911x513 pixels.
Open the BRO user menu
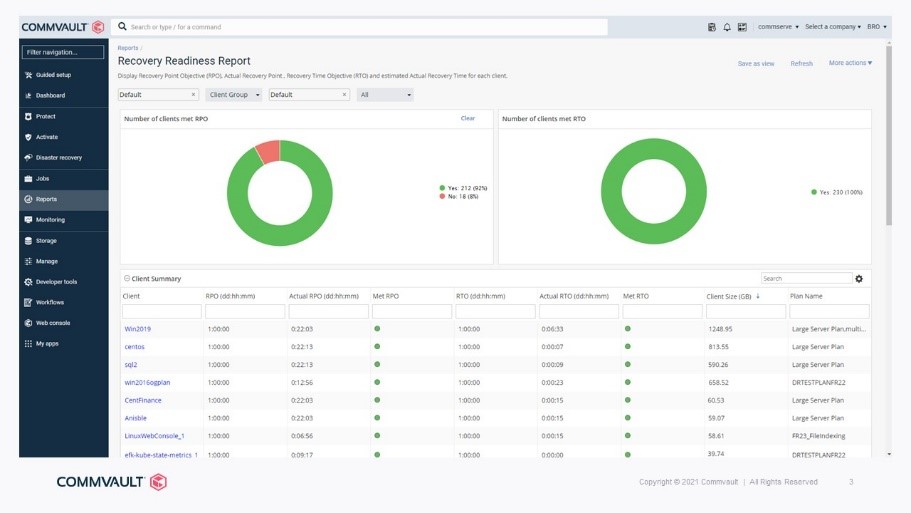877,27
